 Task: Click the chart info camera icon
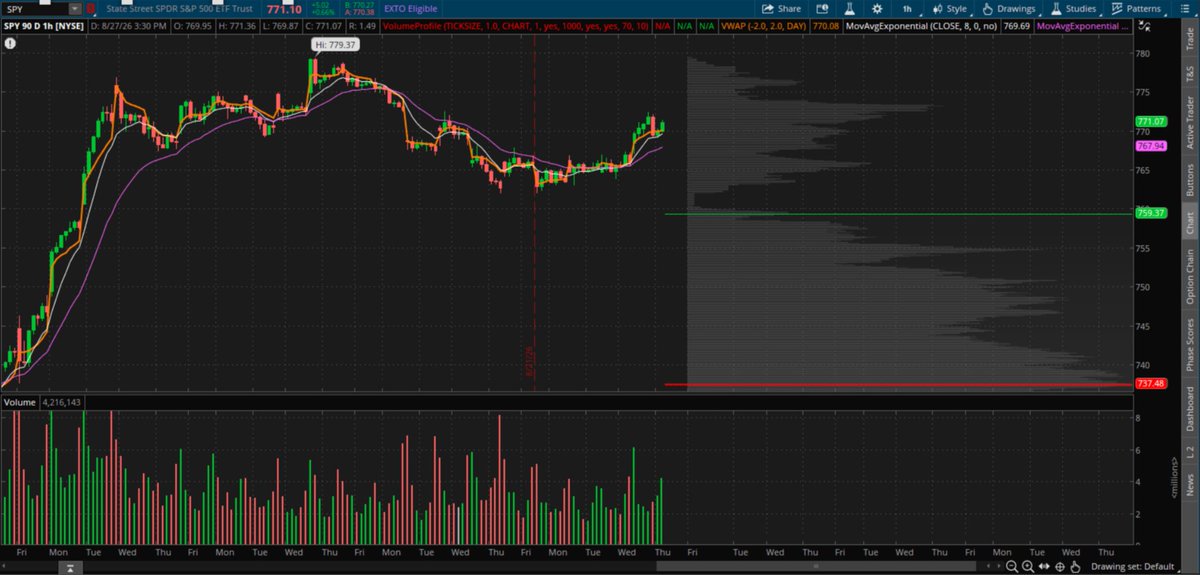tap(821, 8)
